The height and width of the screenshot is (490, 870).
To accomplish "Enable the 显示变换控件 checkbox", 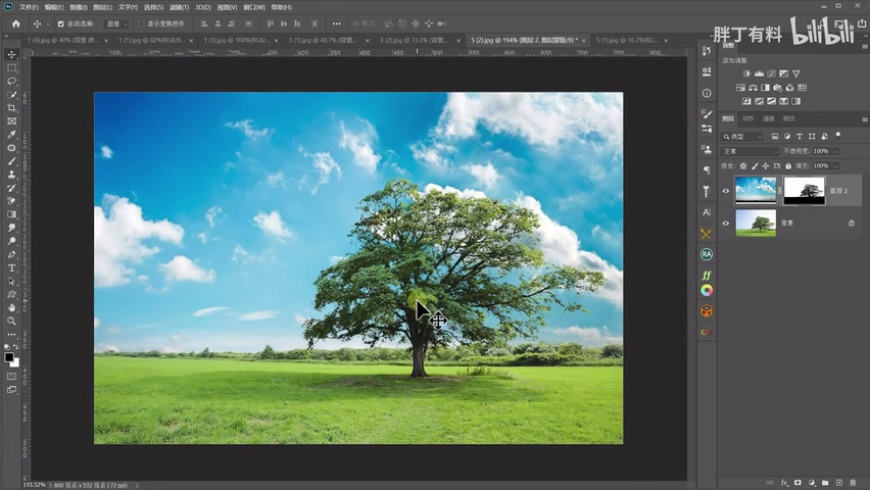I will (141, 24).
